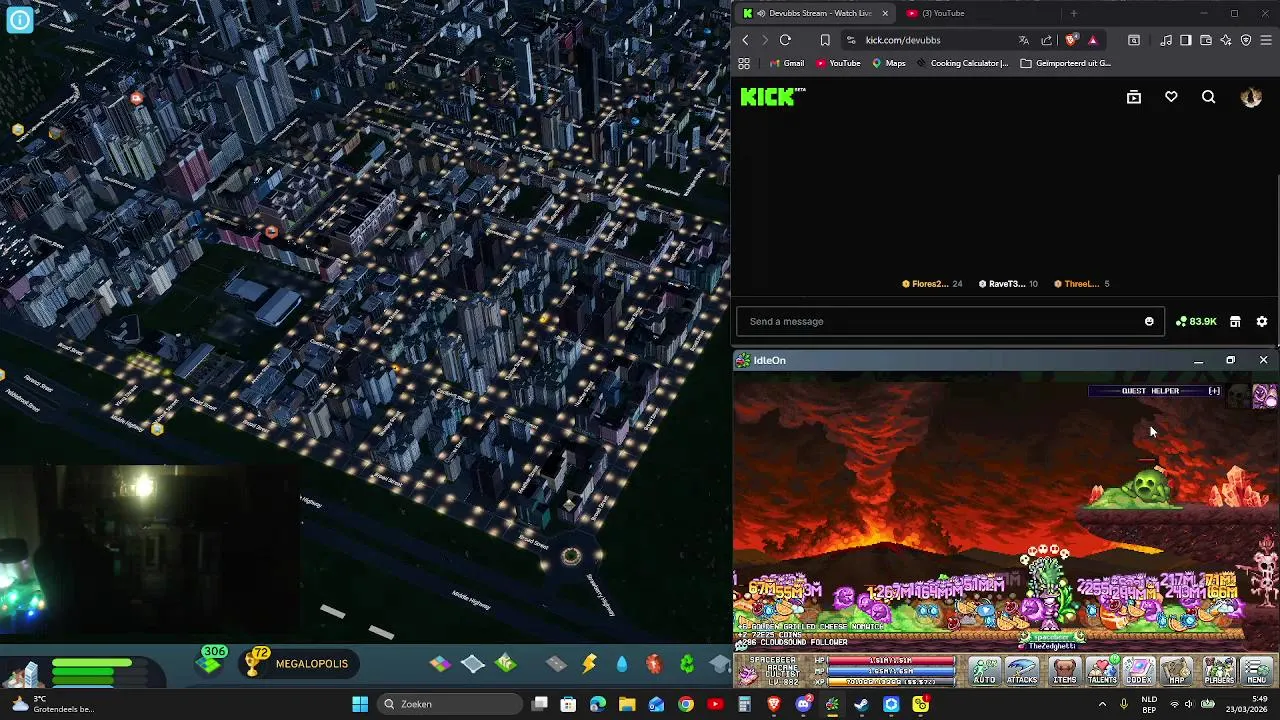The height and width of the screenshot is (720, 1280).
Task: Reload the kick.com page
Action: pos(785,40)
